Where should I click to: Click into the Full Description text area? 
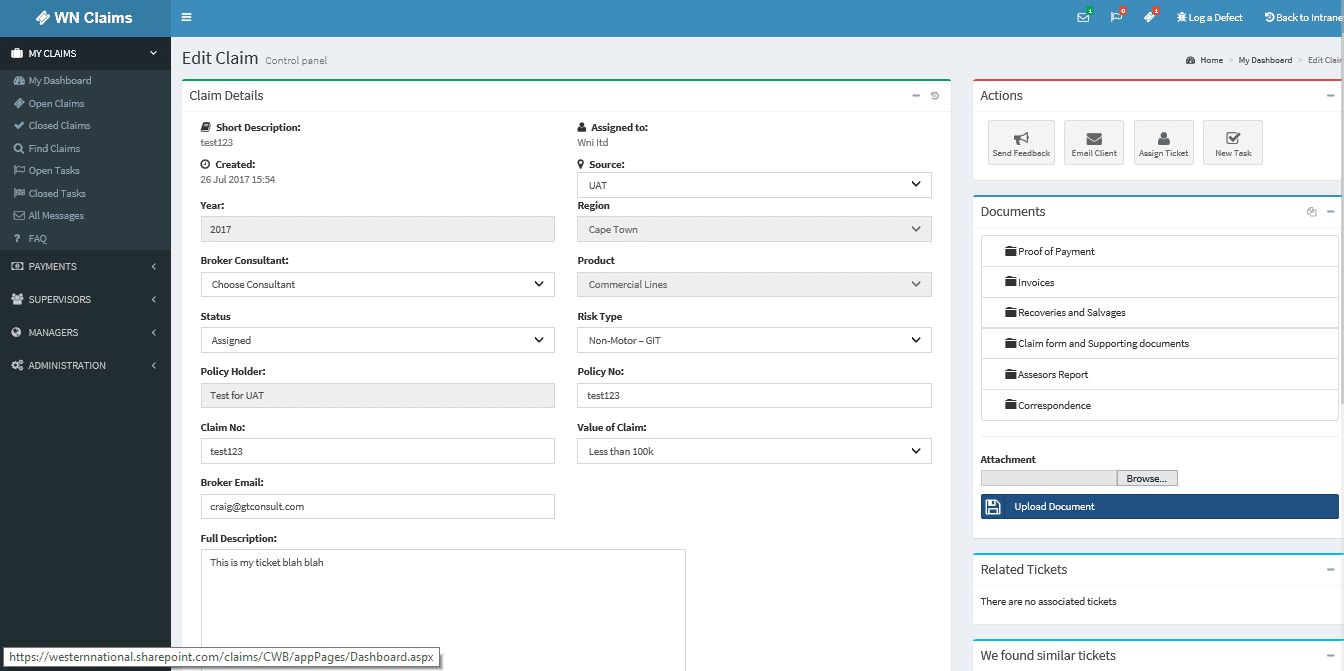(x=443, y=610)
